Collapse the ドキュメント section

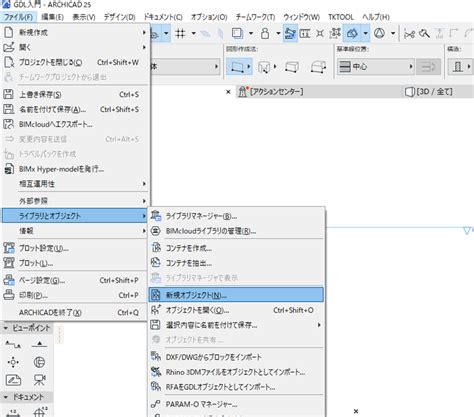6,397
